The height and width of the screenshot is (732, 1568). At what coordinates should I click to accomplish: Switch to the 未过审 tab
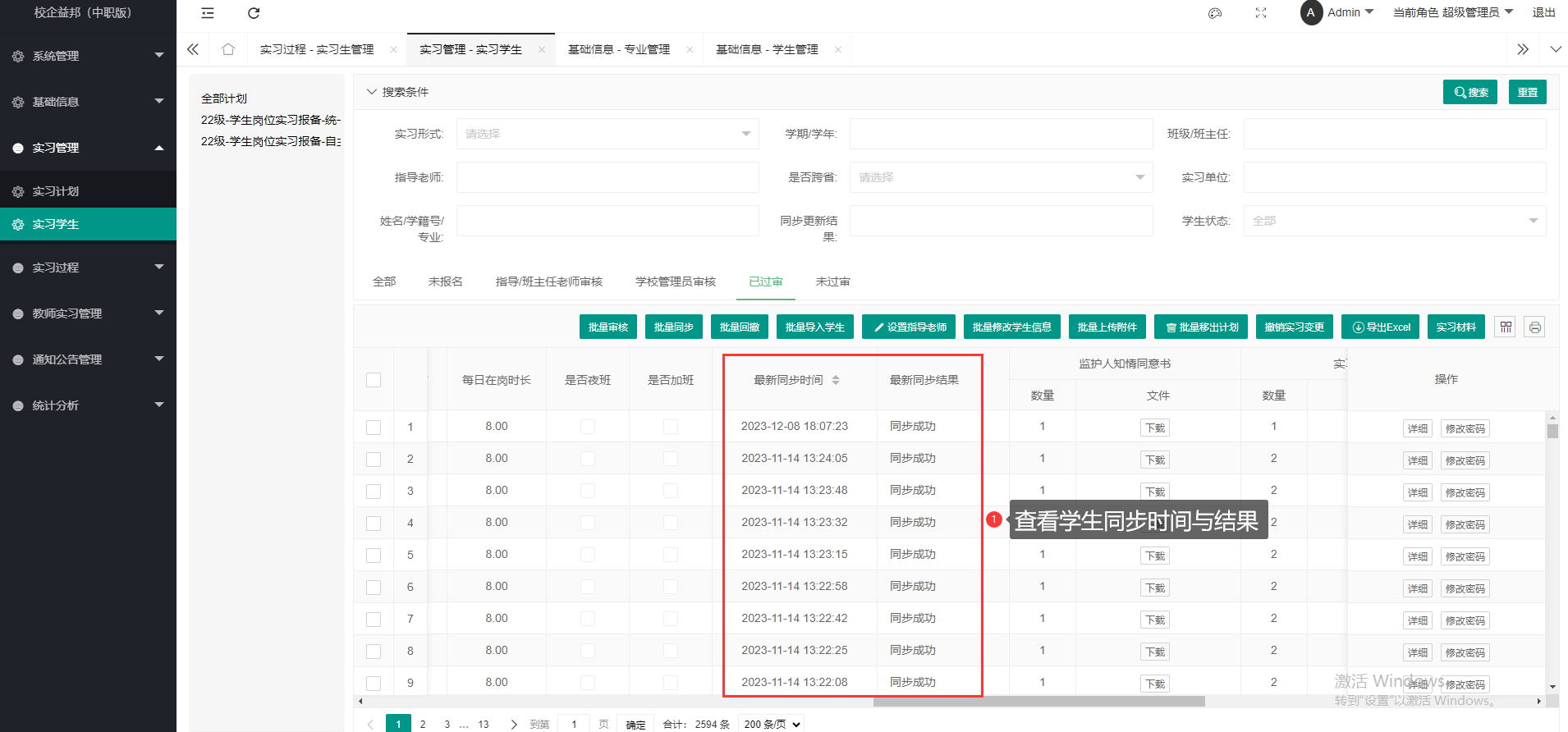click(832, 281)
